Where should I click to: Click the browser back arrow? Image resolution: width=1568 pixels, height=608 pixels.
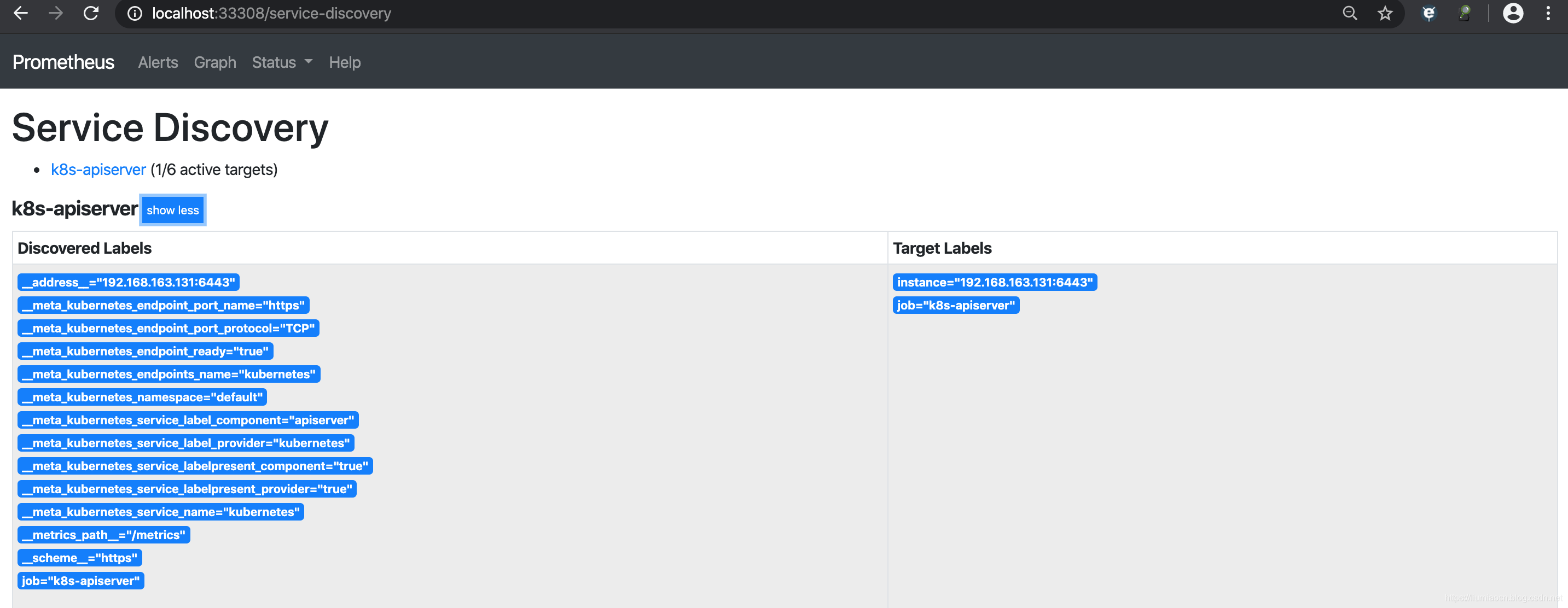click(21, 13)
